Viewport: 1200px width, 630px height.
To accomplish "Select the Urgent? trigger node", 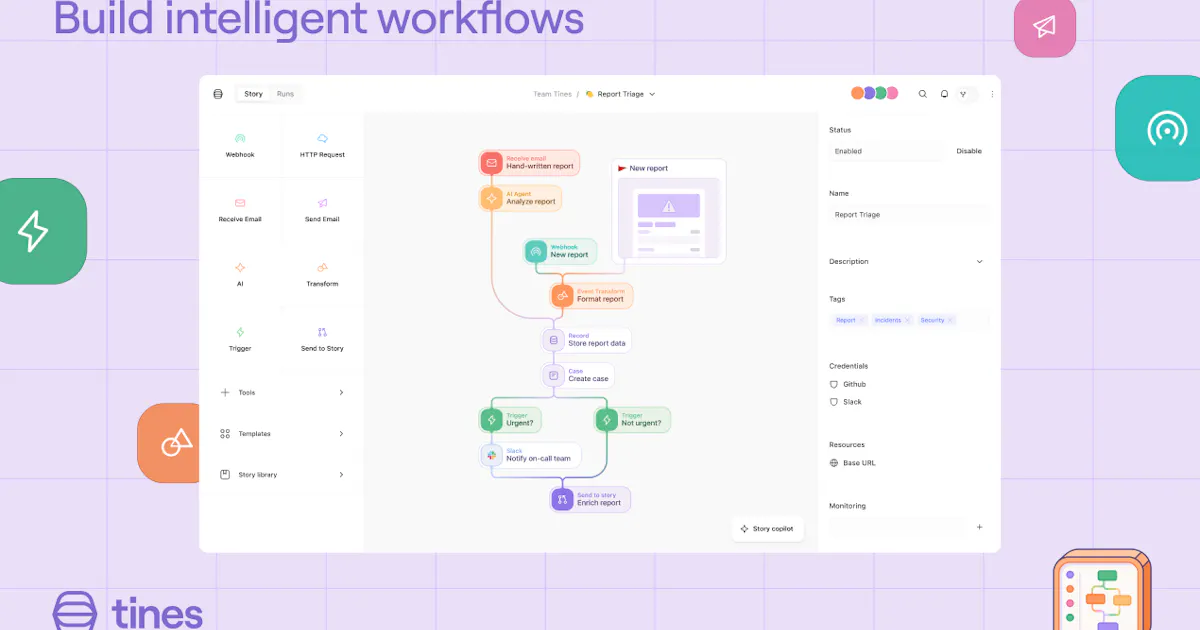I will 510,420.
